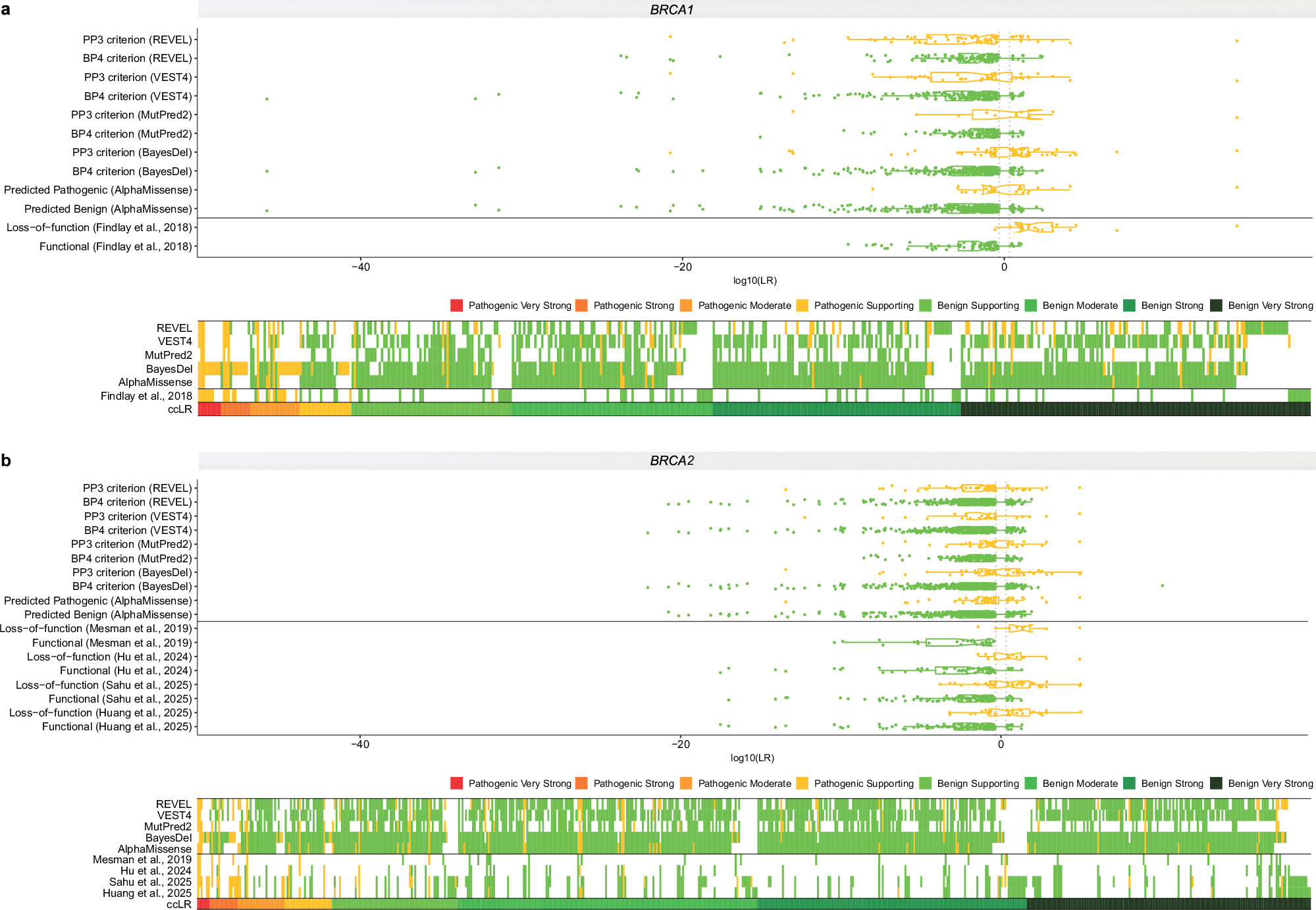Click the Benign Moderate swatch in BRCA2 legend
Viewport: 1316px width, 910px height.
coord(1031,784)
